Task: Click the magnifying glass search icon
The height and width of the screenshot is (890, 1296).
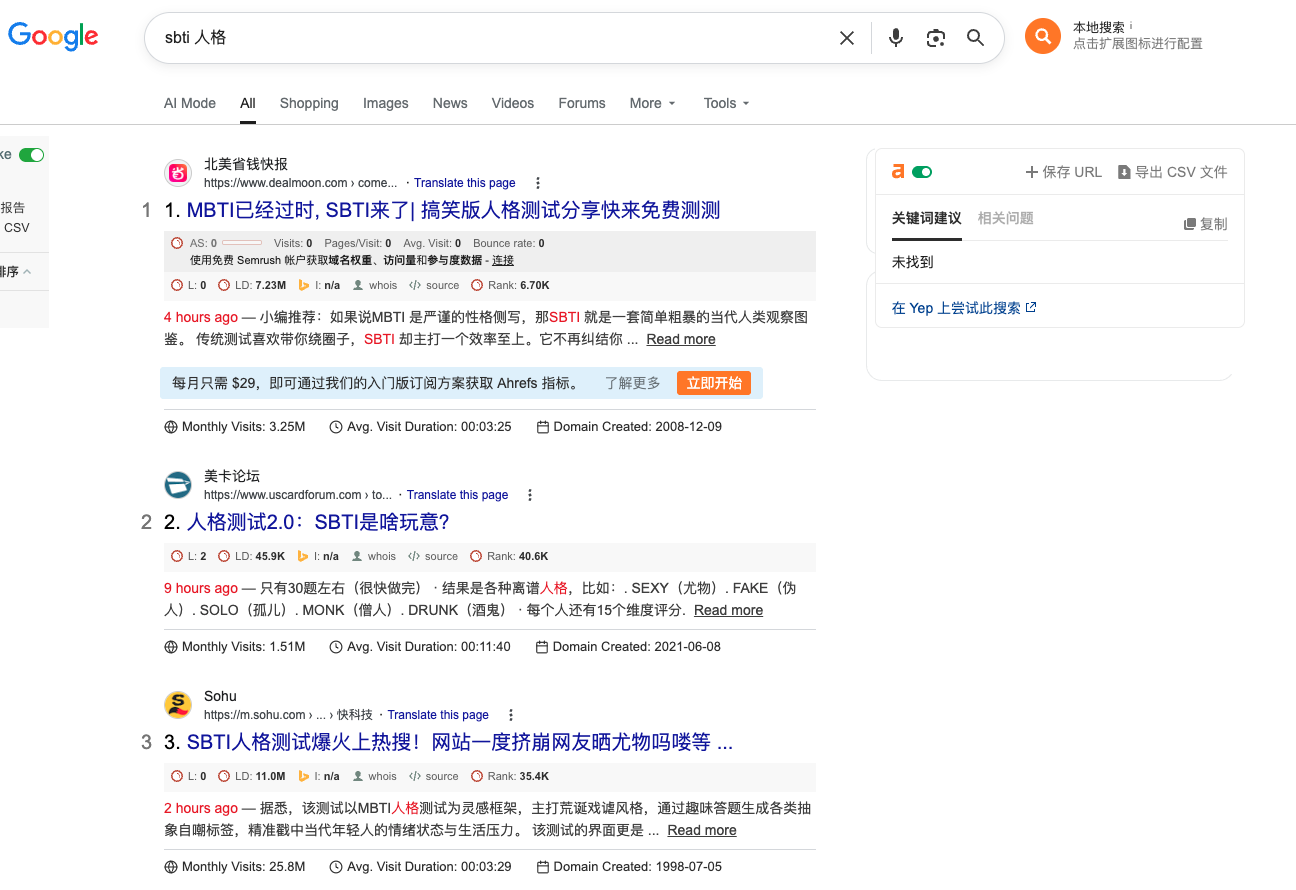Action: tap(975, 38)
